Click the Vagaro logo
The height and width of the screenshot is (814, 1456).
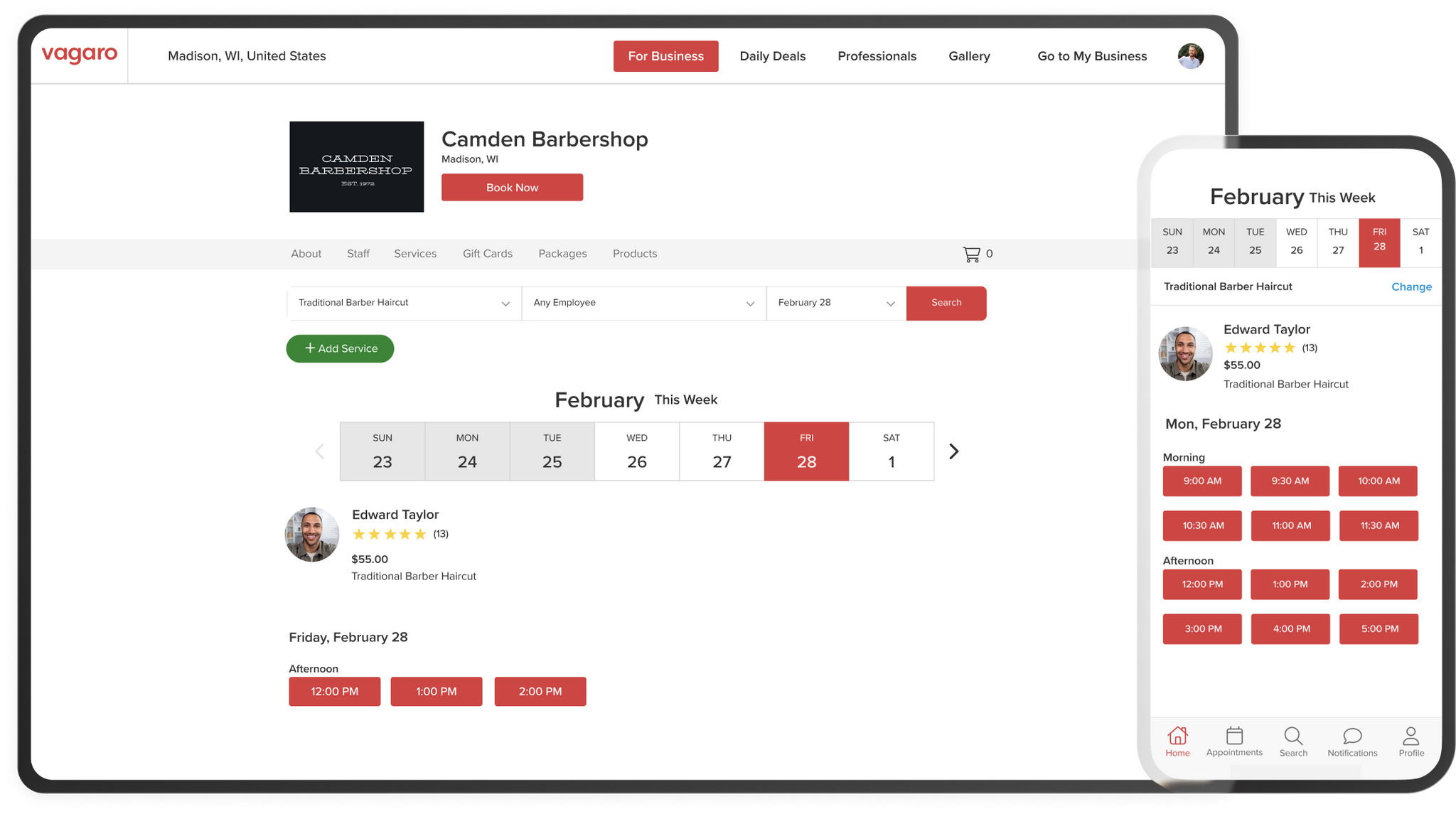pyautogui.click(x=80, y=55)
